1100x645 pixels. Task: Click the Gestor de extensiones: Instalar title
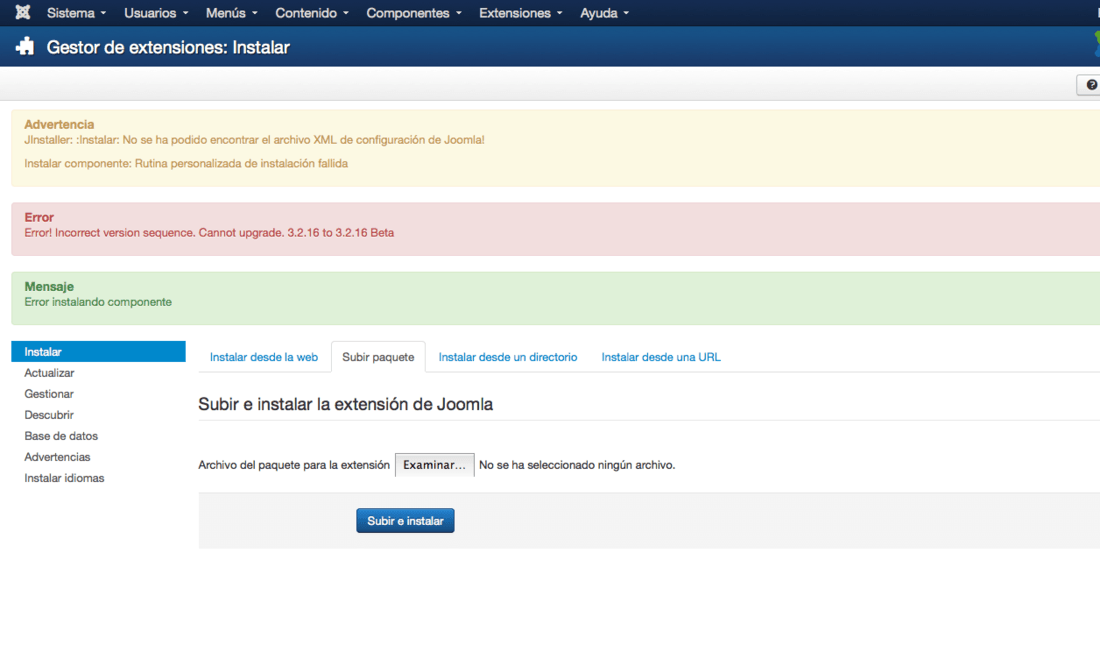click(x=168, y=47)
